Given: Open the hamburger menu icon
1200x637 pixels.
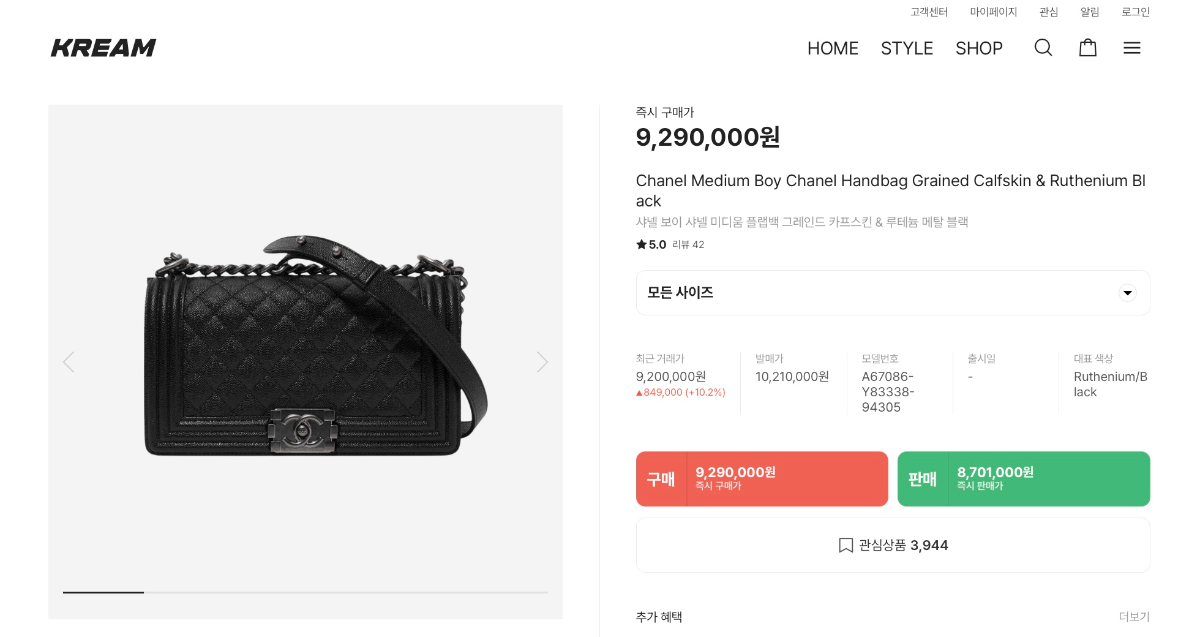Looking at the screenshot, I should click(1132, 48).
